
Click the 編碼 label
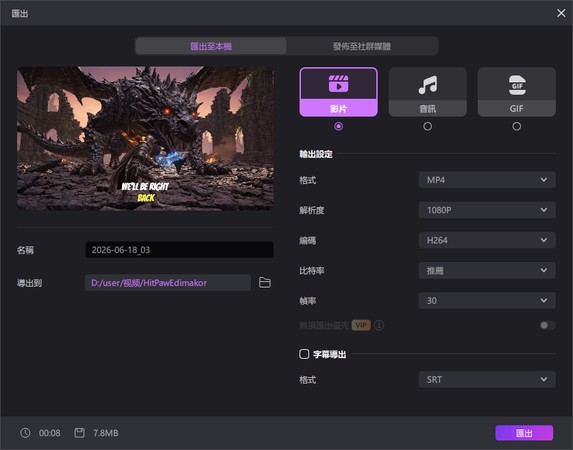[x=308, y=241]
